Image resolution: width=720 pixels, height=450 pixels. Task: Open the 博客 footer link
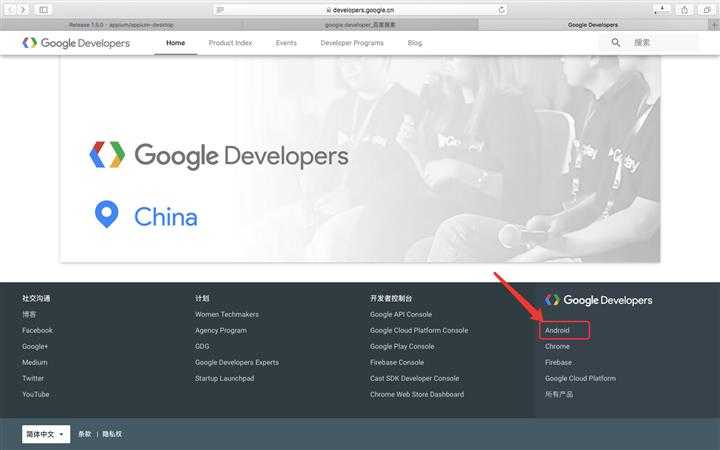pyautogui.click(x=29, y=315)
